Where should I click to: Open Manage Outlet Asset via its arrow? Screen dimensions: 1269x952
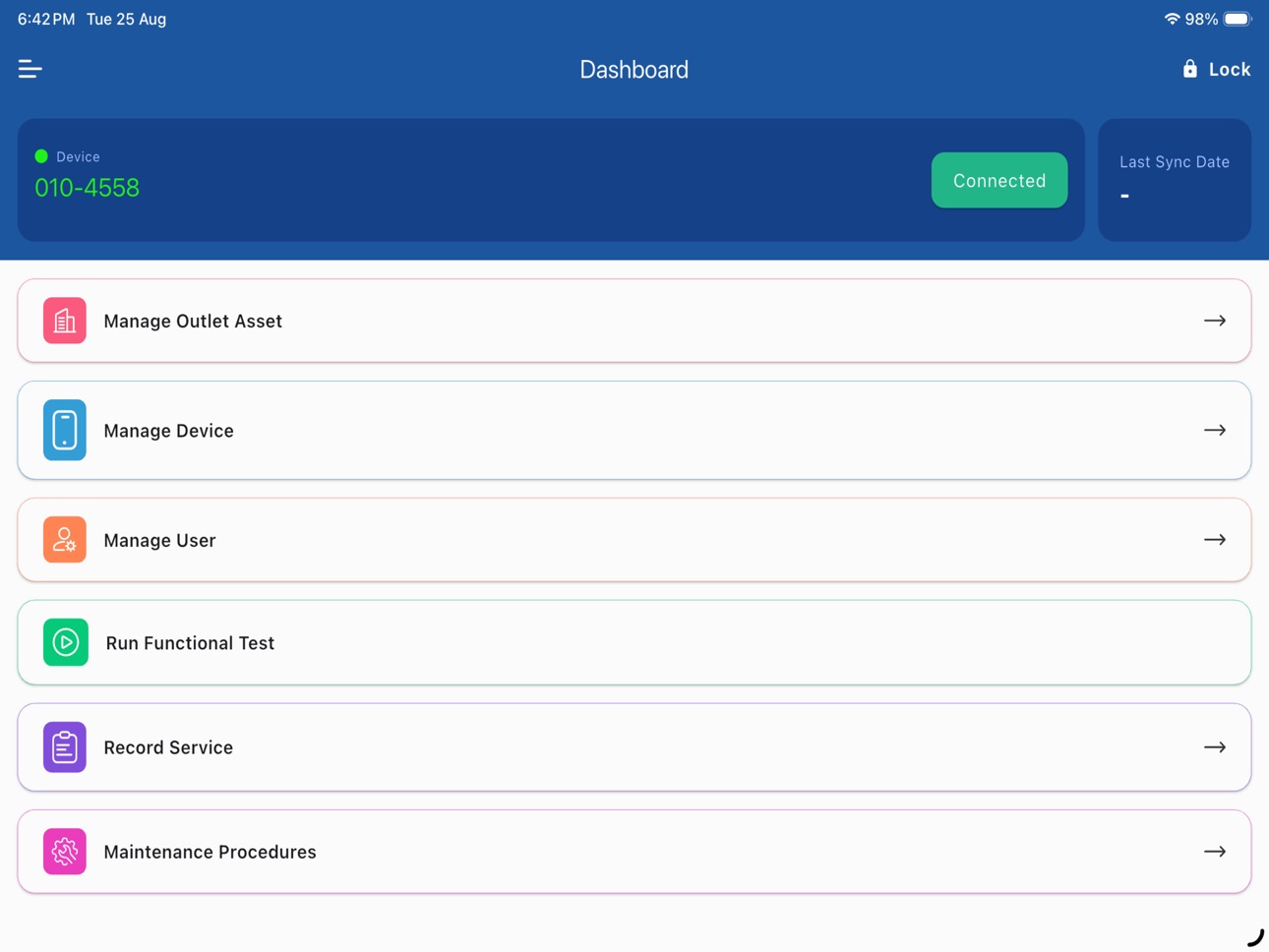1215,321
